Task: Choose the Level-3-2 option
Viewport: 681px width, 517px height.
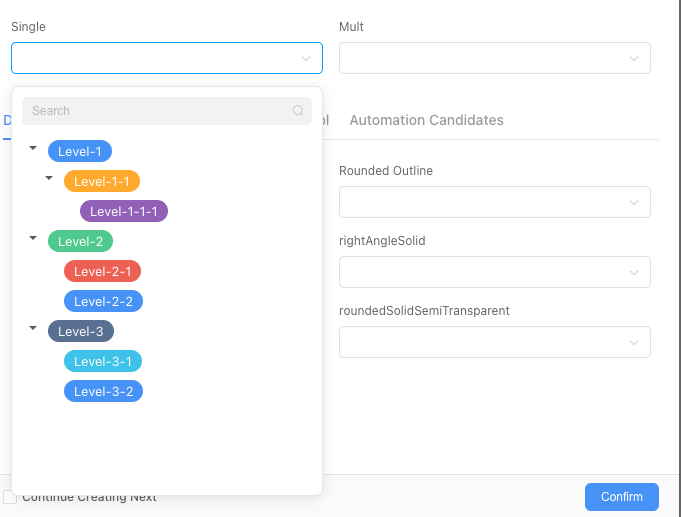Action: 103,391
